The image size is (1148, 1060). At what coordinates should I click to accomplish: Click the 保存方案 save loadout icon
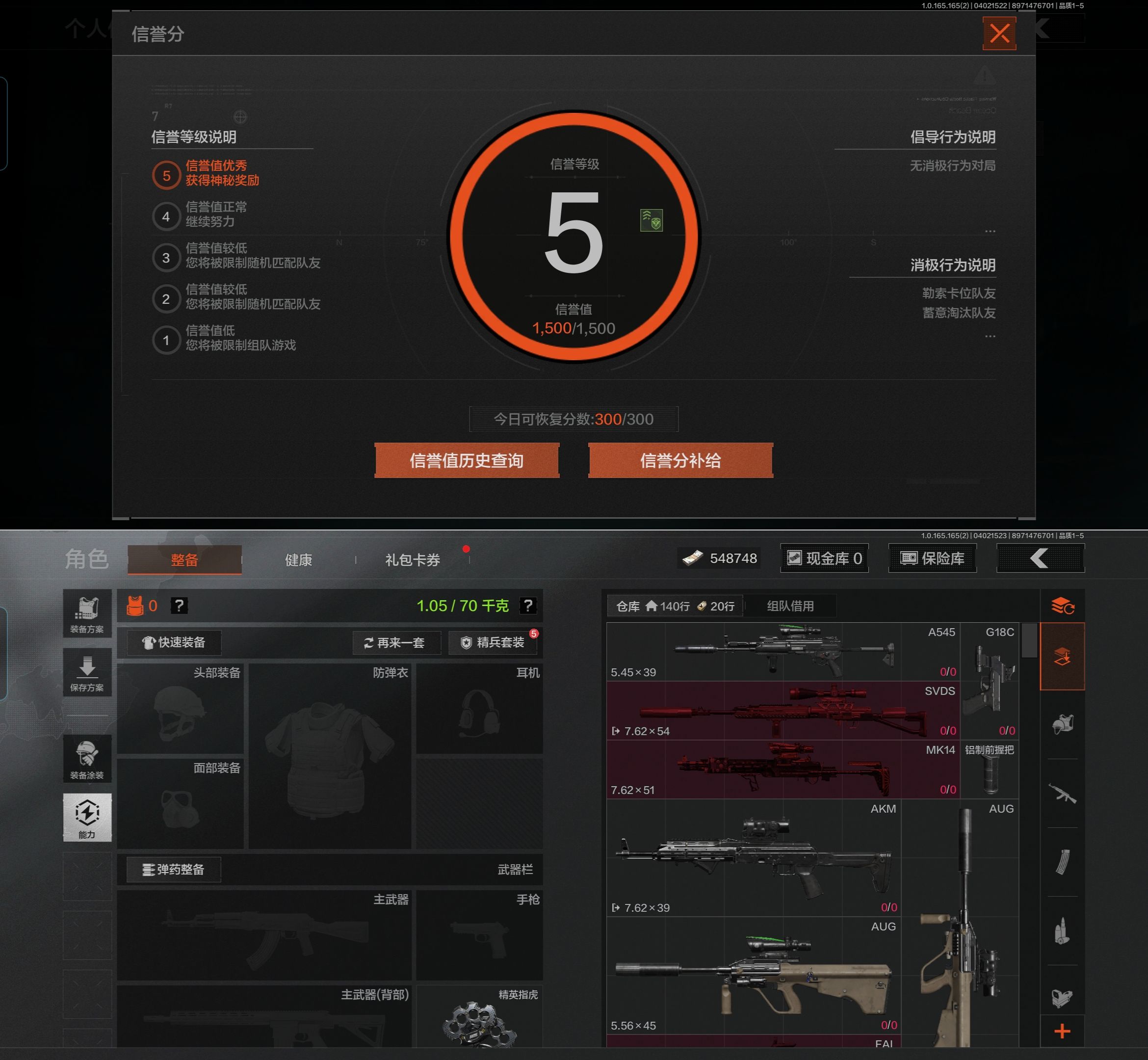[x=87, y=672]
